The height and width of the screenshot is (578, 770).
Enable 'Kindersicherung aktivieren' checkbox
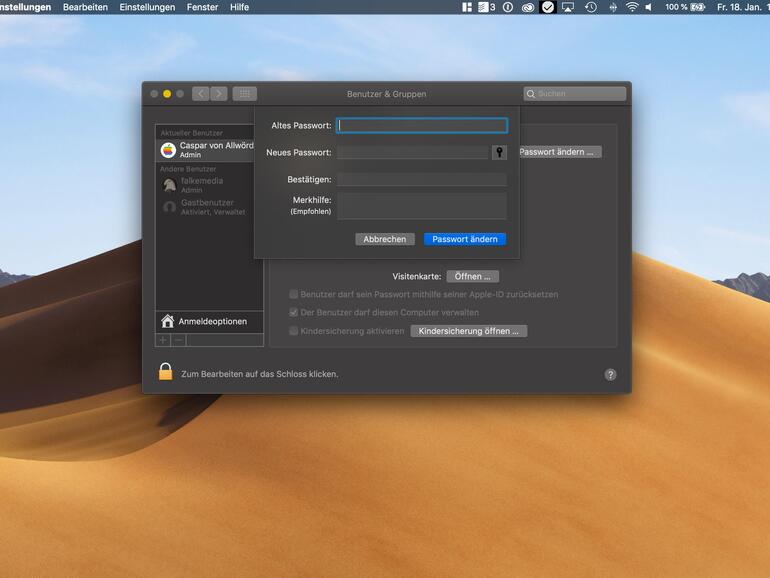294,331
